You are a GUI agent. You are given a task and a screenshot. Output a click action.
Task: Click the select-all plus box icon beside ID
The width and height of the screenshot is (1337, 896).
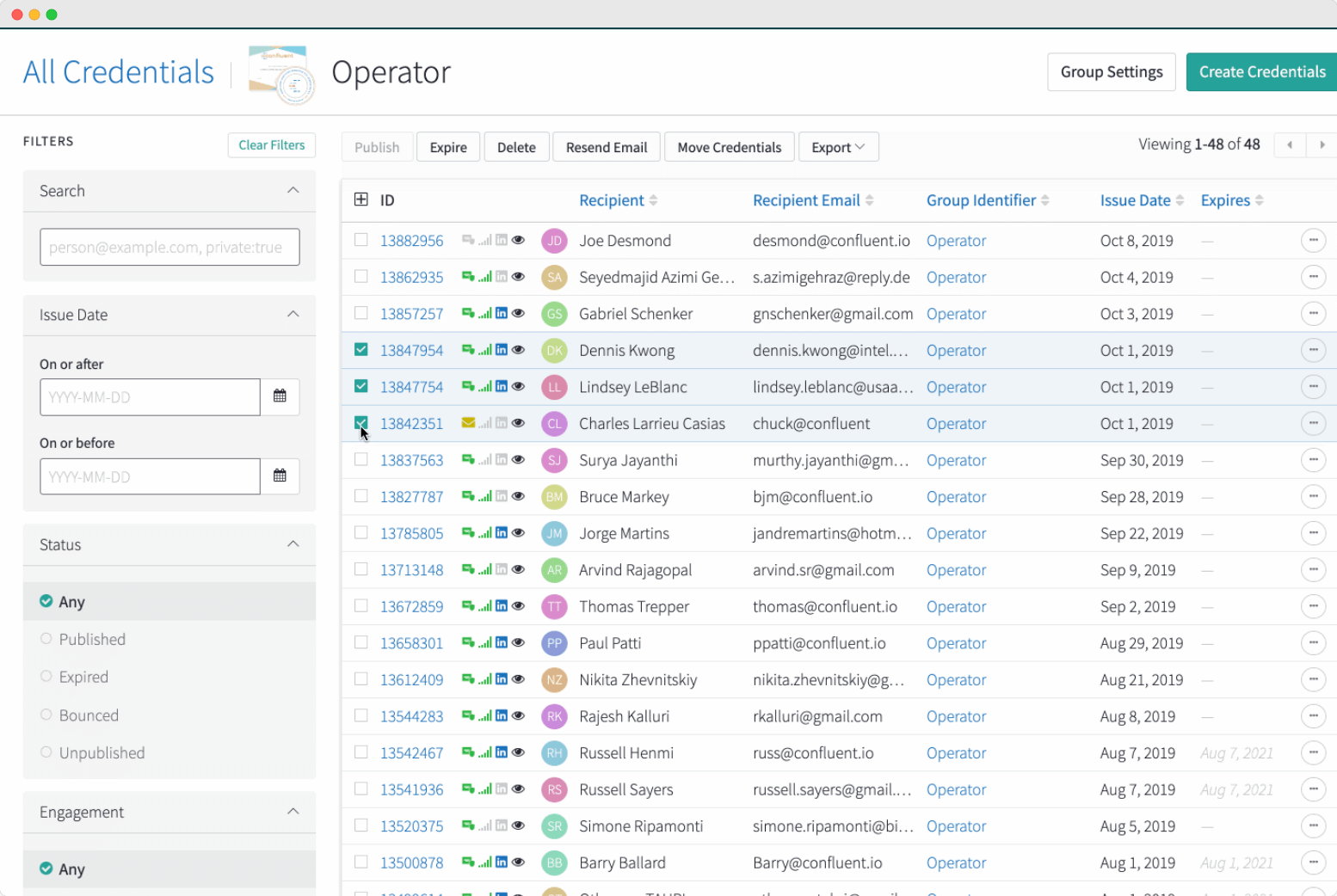tap(361, 199)
